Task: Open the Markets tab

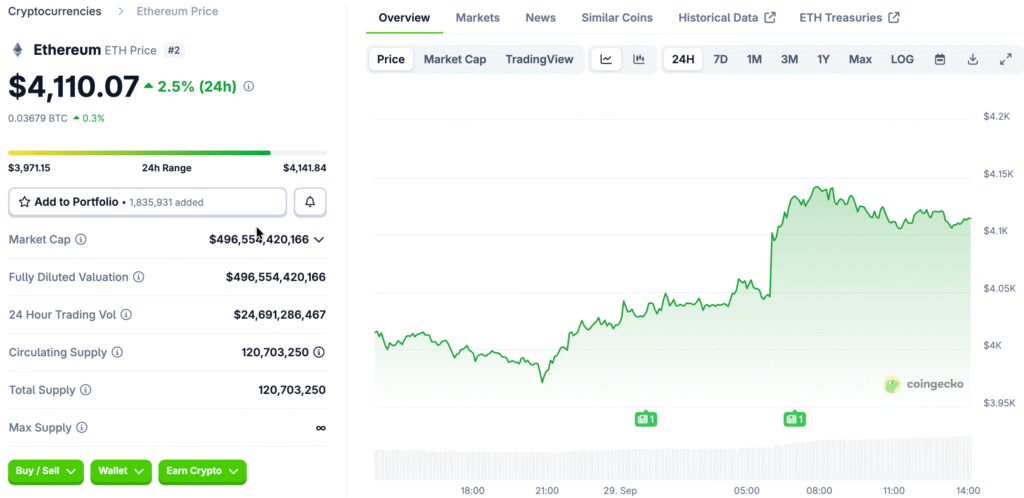Action: click(477, 18)
